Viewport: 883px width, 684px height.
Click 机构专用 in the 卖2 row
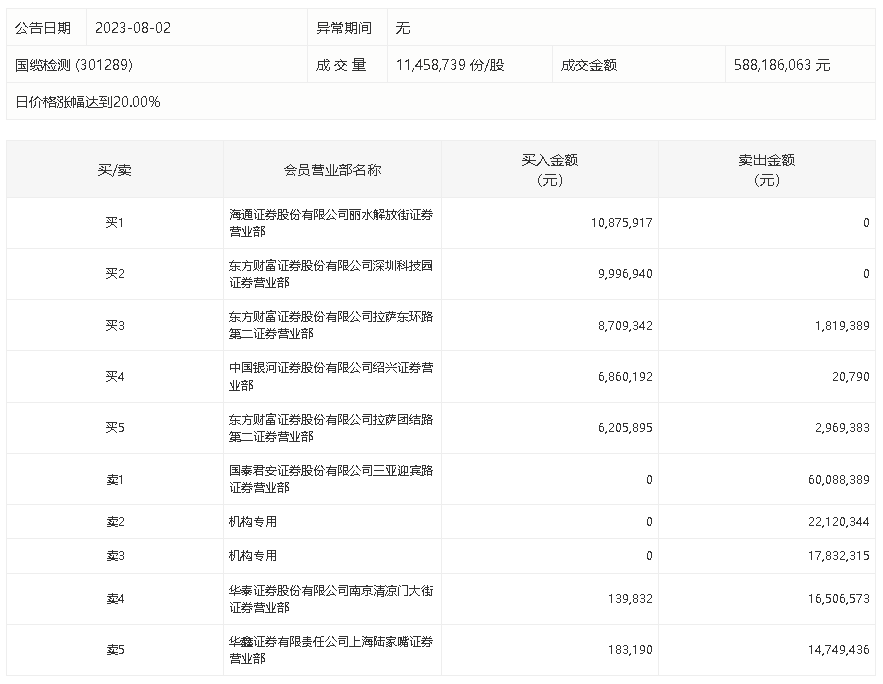[x=253, y=522]
